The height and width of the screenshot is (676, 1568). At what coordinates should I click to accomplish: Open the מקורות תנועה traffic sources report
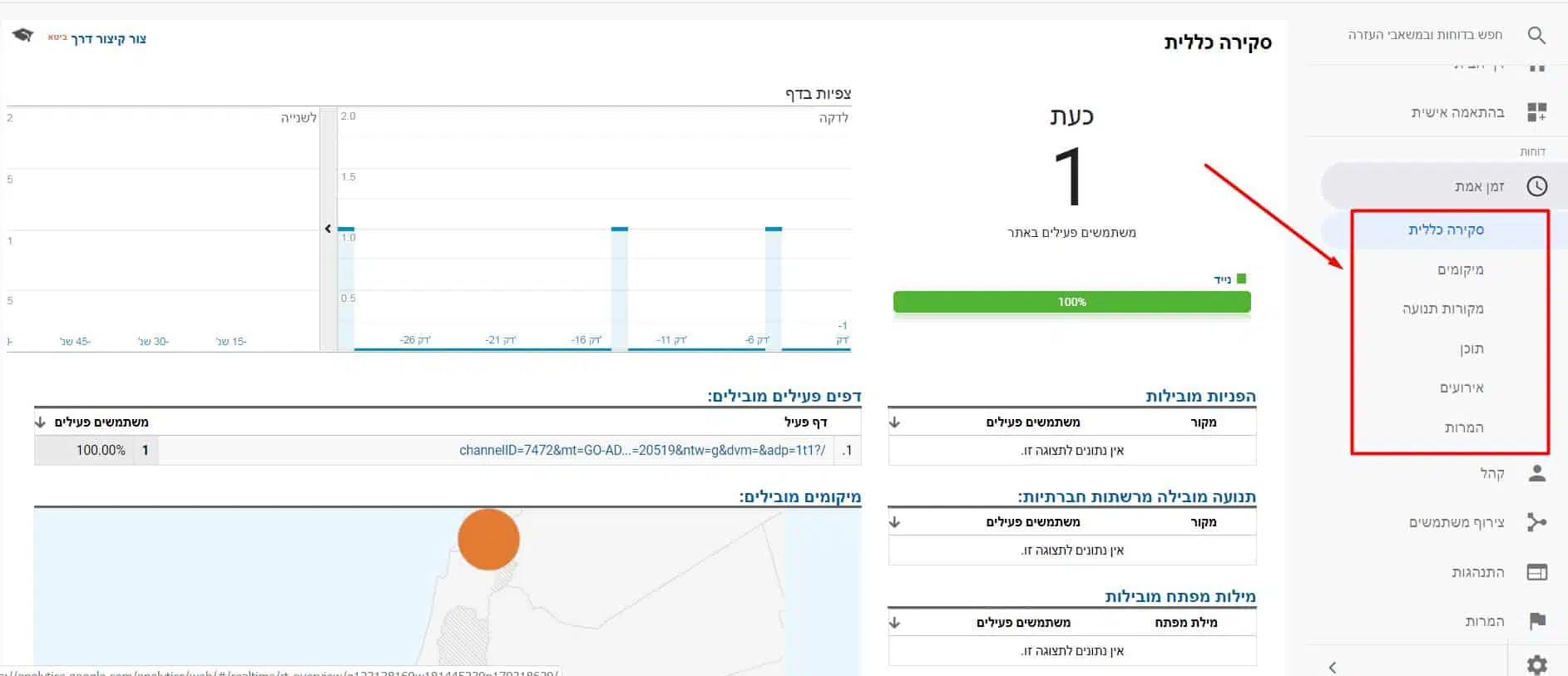(x=1442, y=308)
